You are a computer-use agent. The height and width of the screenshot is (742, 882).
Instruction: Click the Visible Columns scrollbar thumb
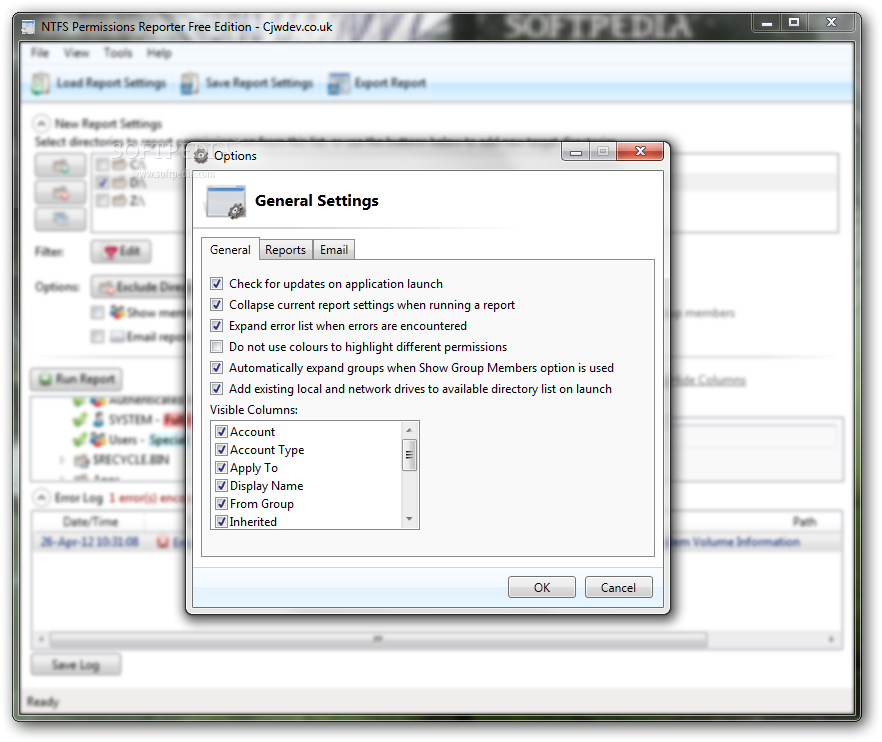point(410,455)
